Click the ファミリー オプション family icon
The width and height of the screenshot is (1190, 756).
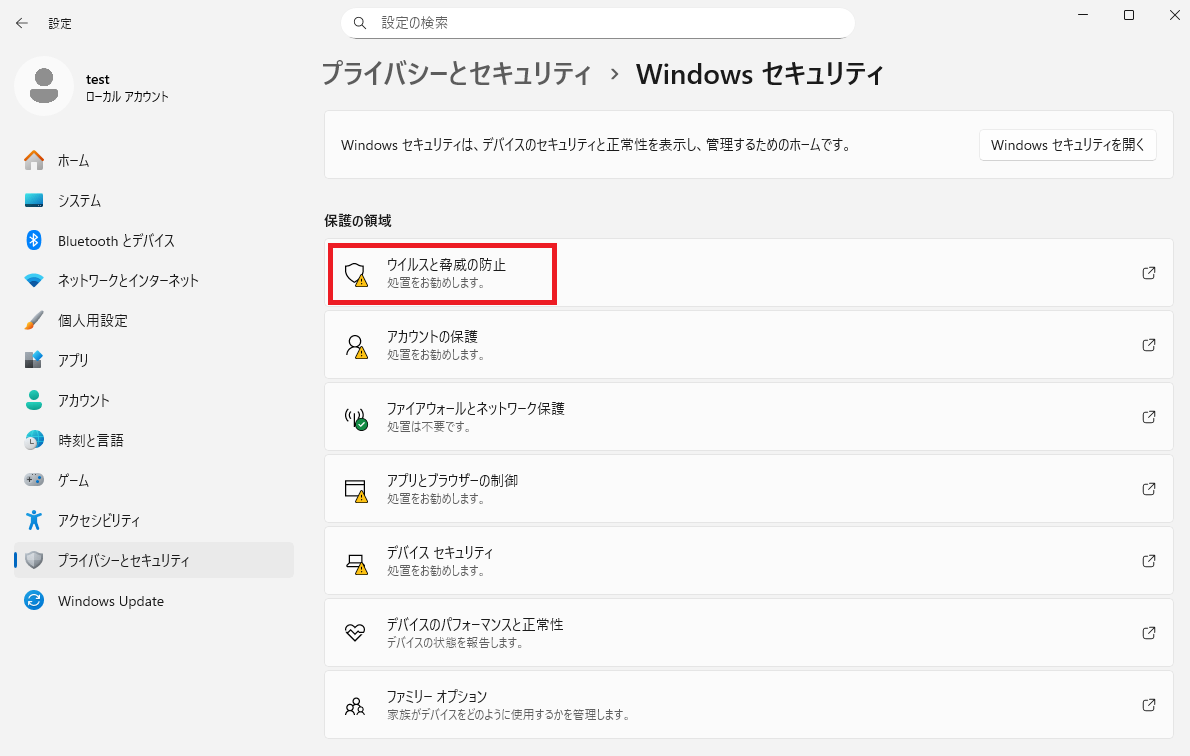tap(355, 706)
